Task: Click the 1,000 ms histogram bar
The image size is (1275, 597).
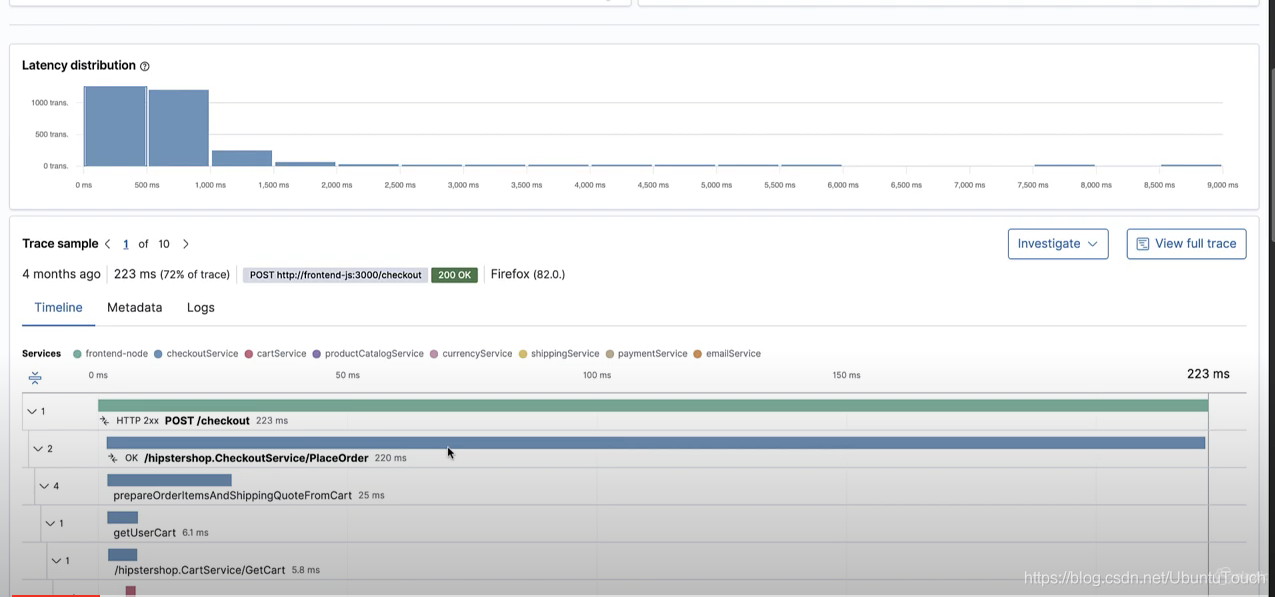Action: [241, 158]
